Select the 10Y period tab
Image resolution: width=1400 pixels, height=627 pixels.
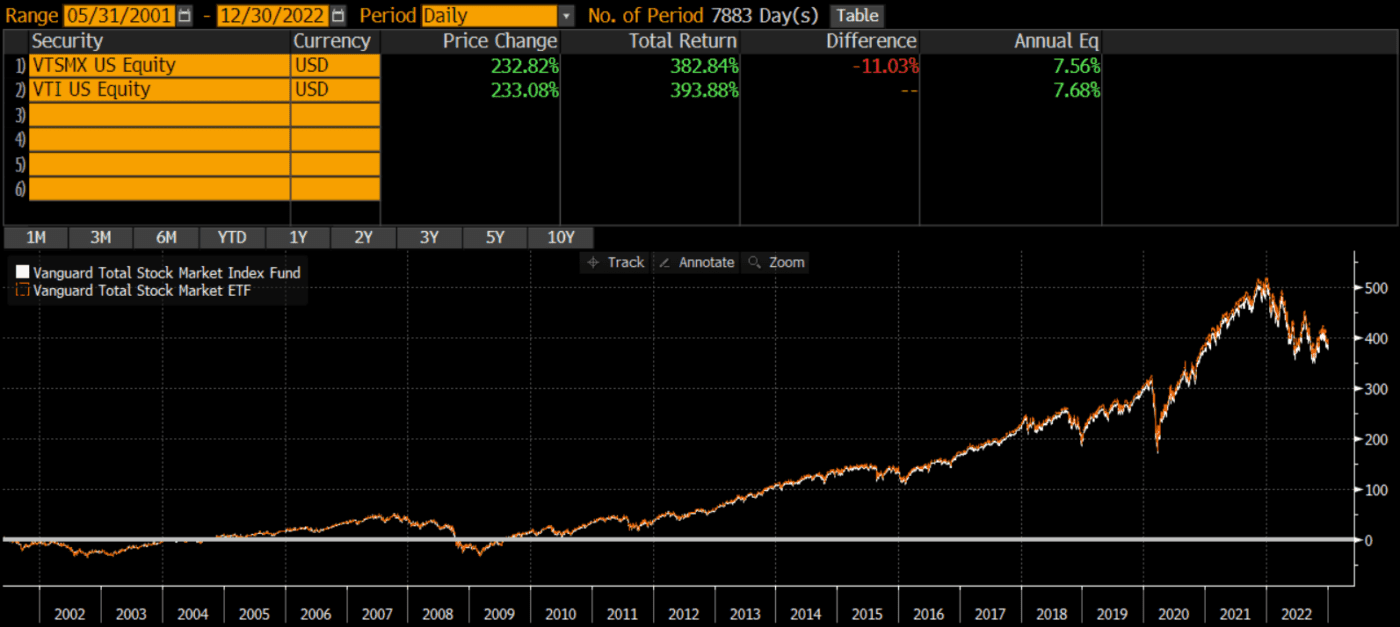[561, 237]
